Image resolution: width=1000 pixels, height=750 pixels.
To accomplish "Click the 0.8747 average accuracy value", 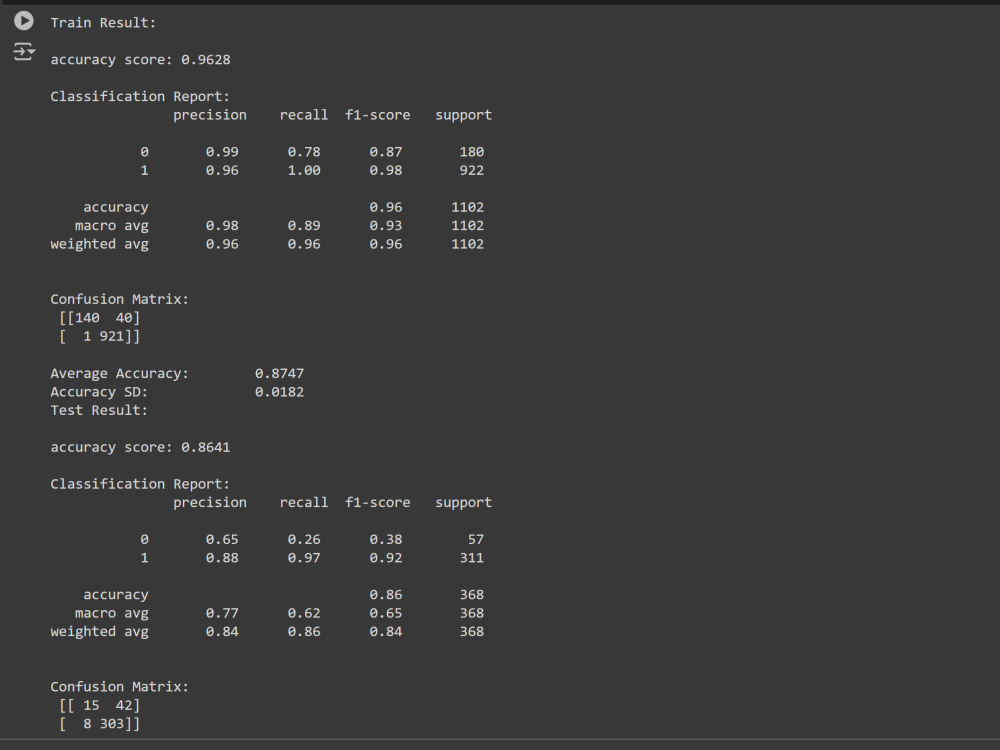I will [279, 374].
